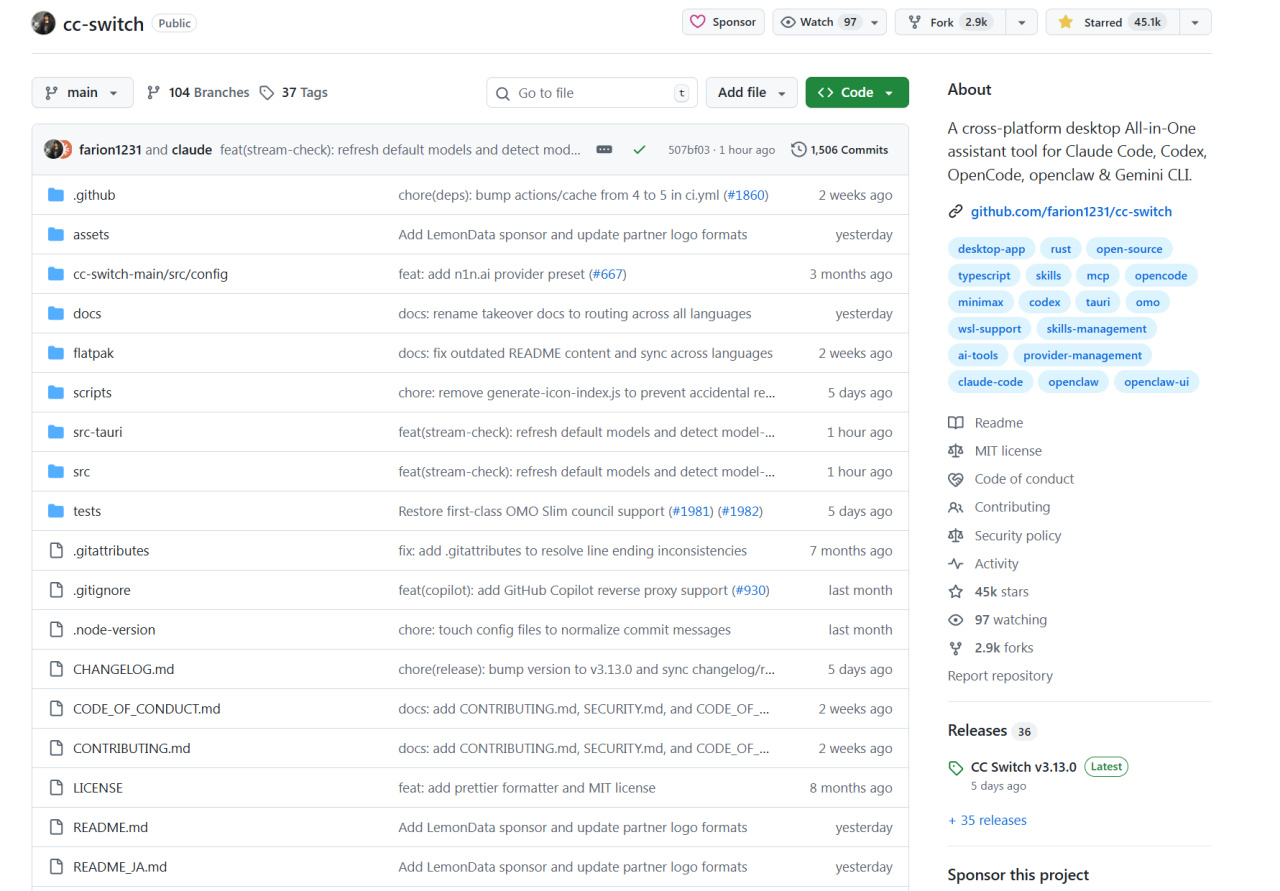Screen dimensions: 1280x891
Task: Open the cc-switch-main/src/config folder
Action: tap(150, 274)
